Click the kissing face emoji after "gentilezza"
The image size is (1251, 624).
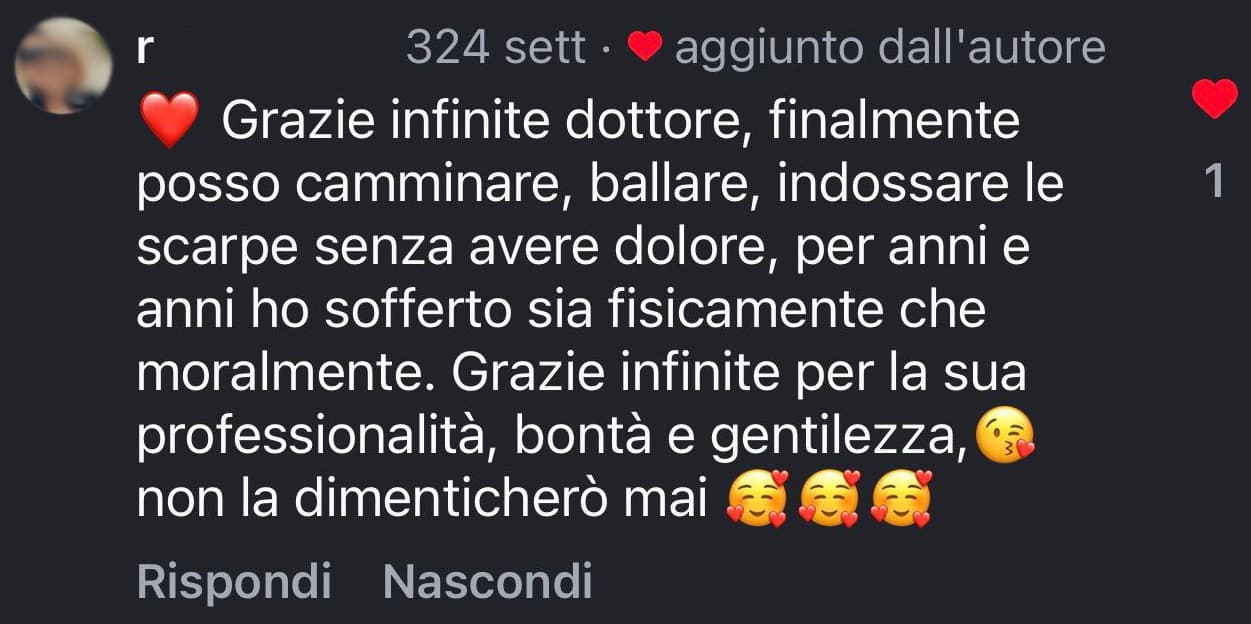pos(1003,437)
